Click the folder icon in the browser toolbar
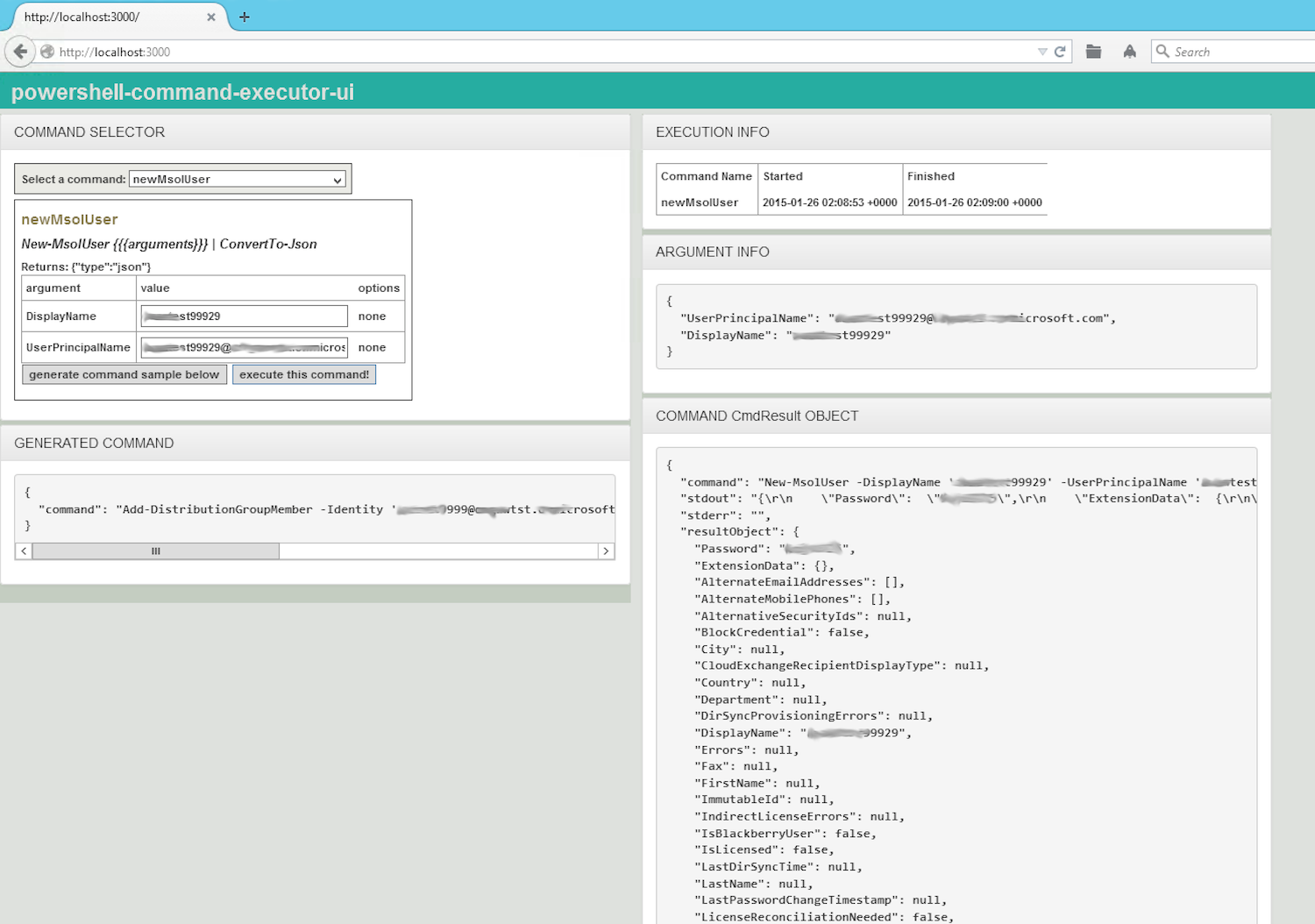This screenshot has width=1315, height=924. click(x=1093, y=52)
